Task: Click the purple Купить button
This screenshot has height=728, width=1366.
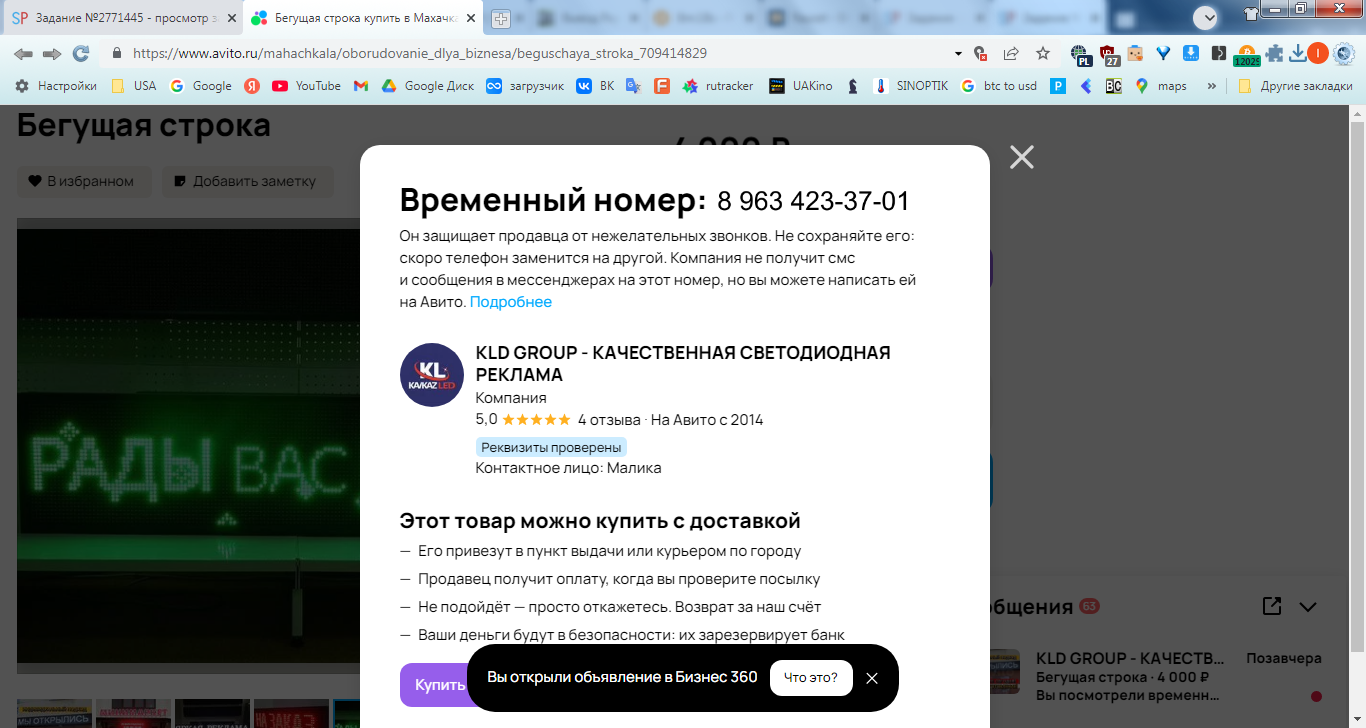Action: point(436,685)
